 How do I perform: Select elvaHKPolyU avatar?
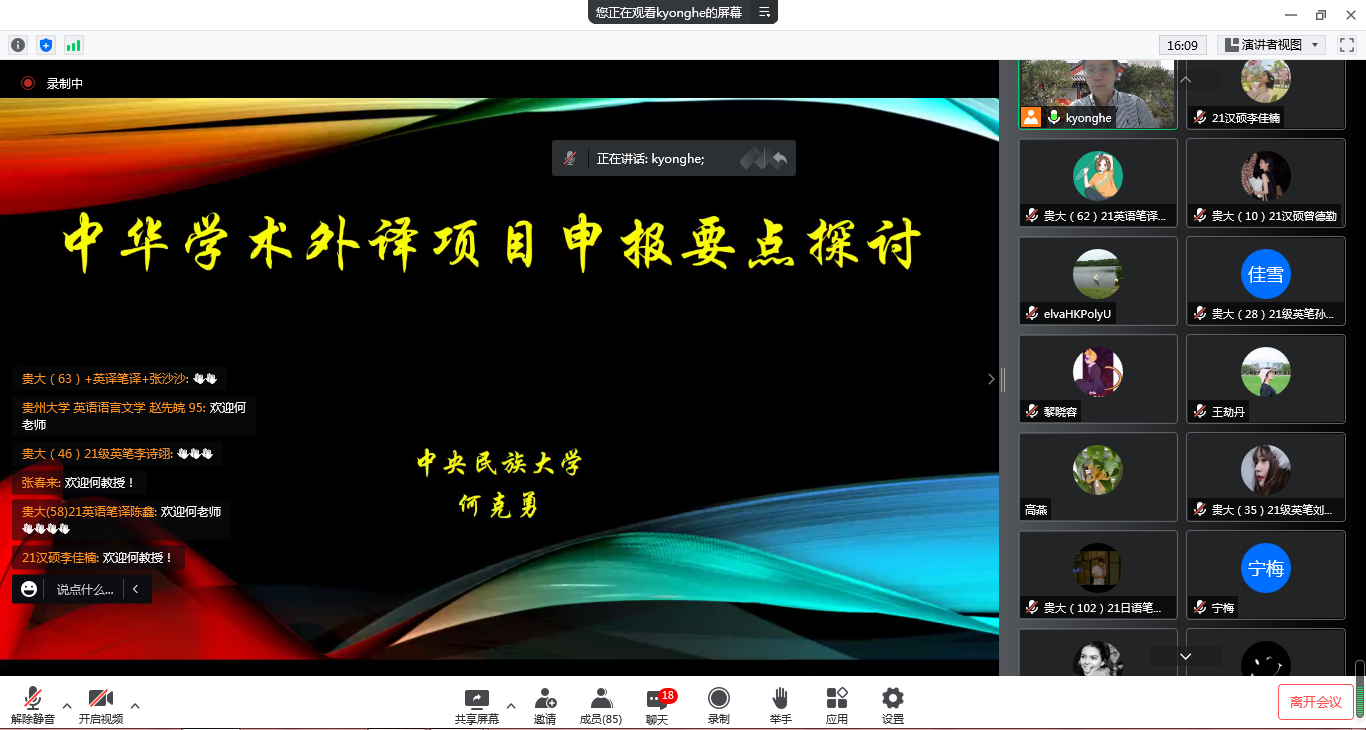(x=1098, y=274)
